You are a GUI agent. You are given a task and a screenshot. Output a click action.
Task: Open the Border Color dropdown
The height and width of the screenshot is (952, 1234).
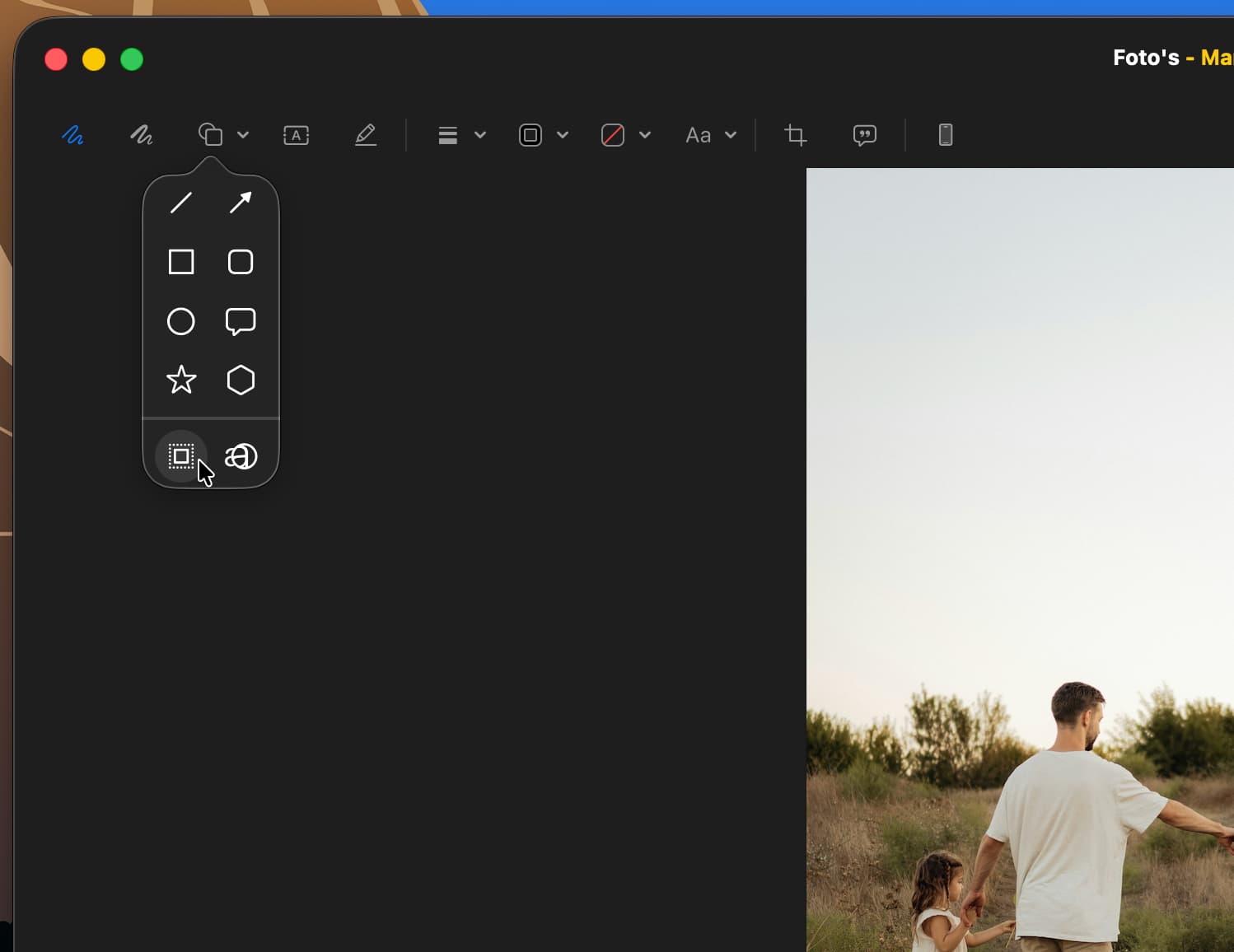click(544, 135)
